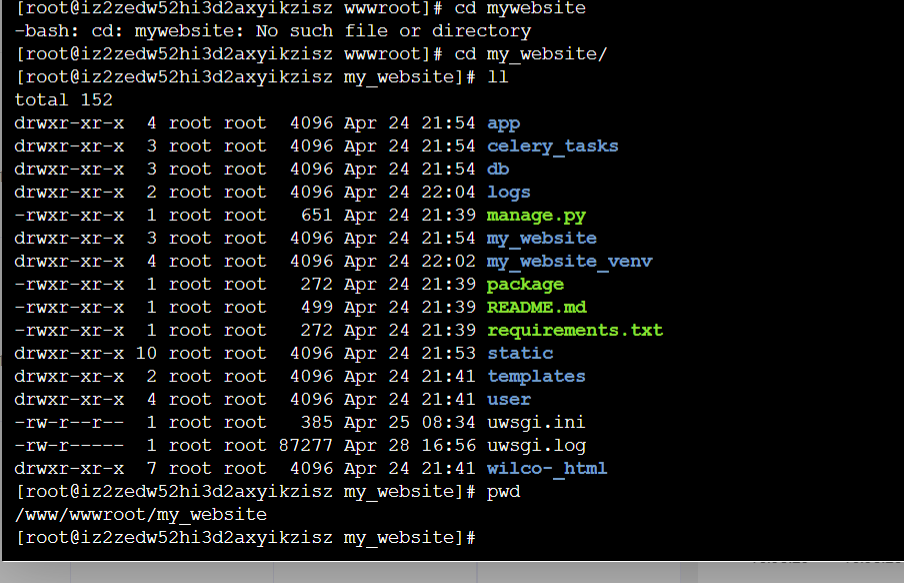Click the 'total 152' line
904x583 pixels.
63,100
